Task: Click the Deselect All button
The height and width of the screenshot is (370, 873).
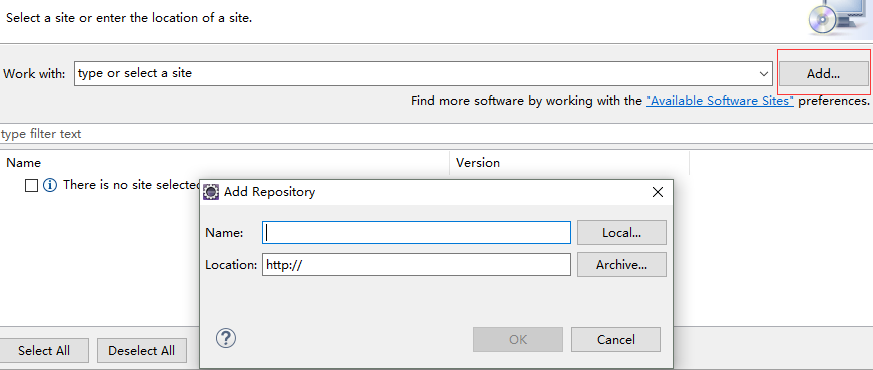Action: pos(141,351)
